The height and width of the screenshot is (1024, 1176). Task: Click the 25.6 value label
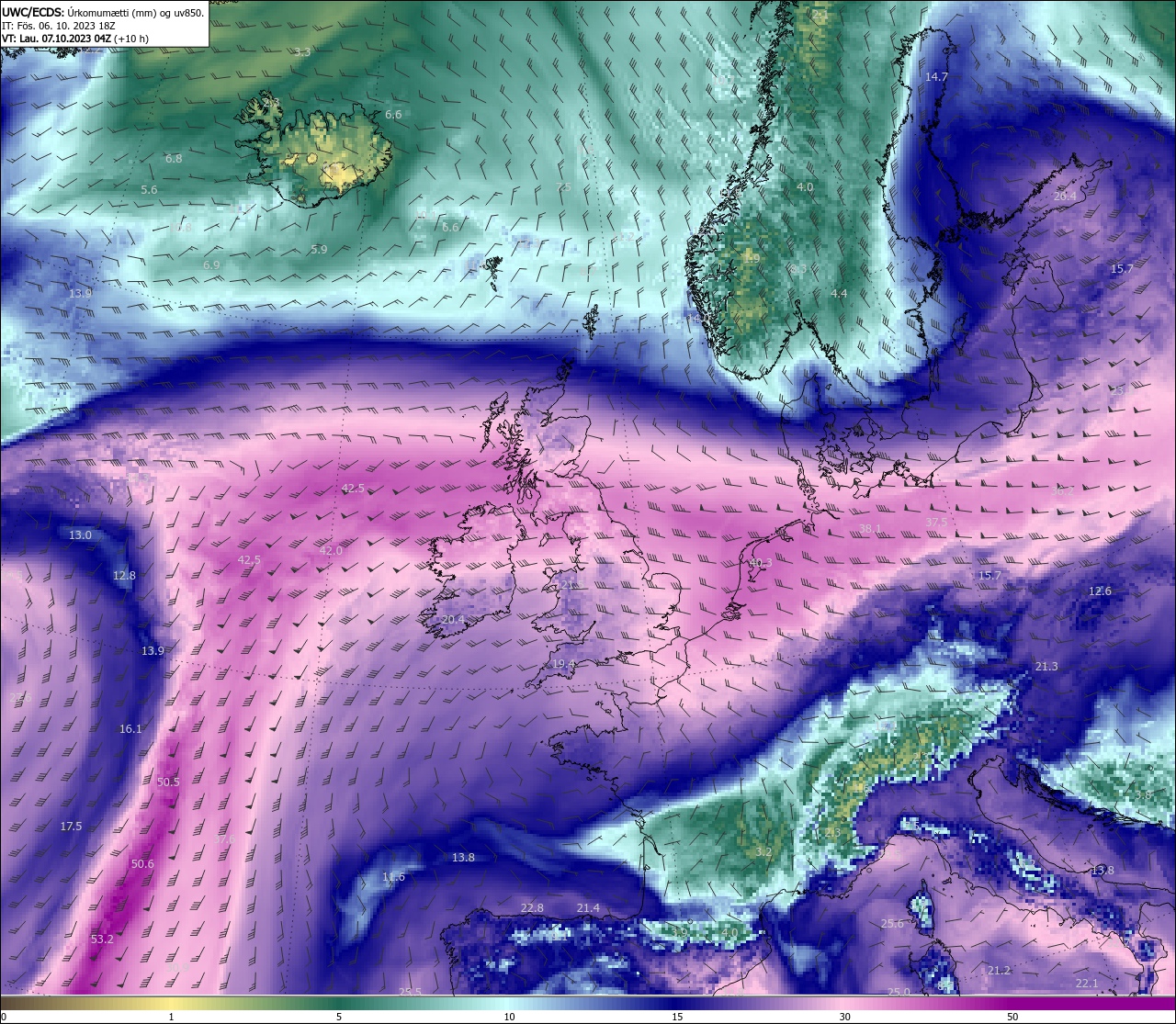[x=892, y=924]
